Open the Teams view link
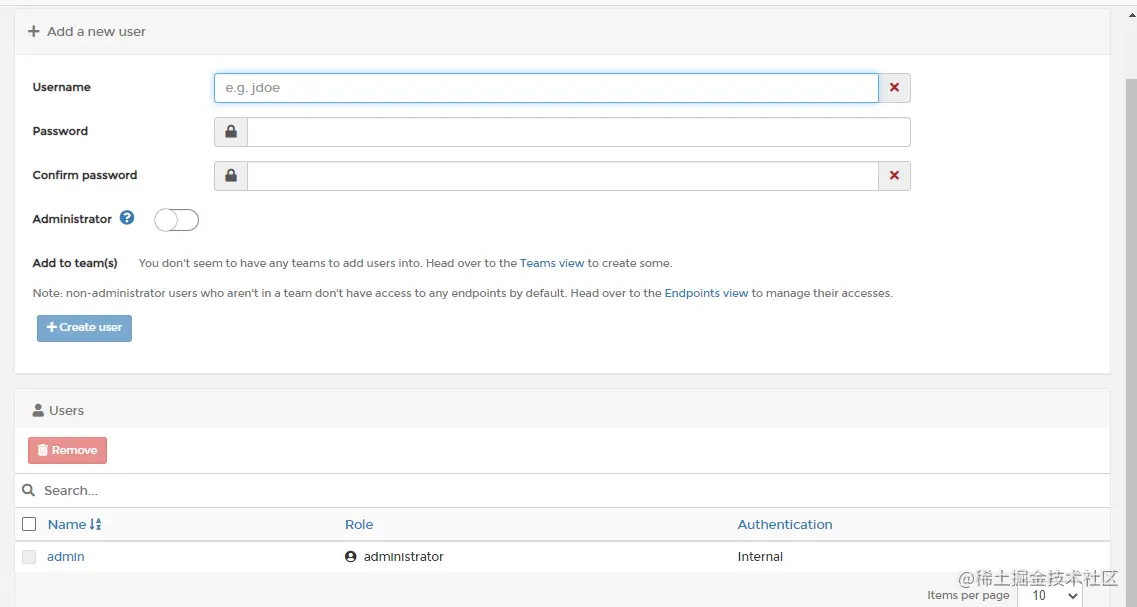Viewport: 1137px width, 607px height. click(x=552, y=263)
